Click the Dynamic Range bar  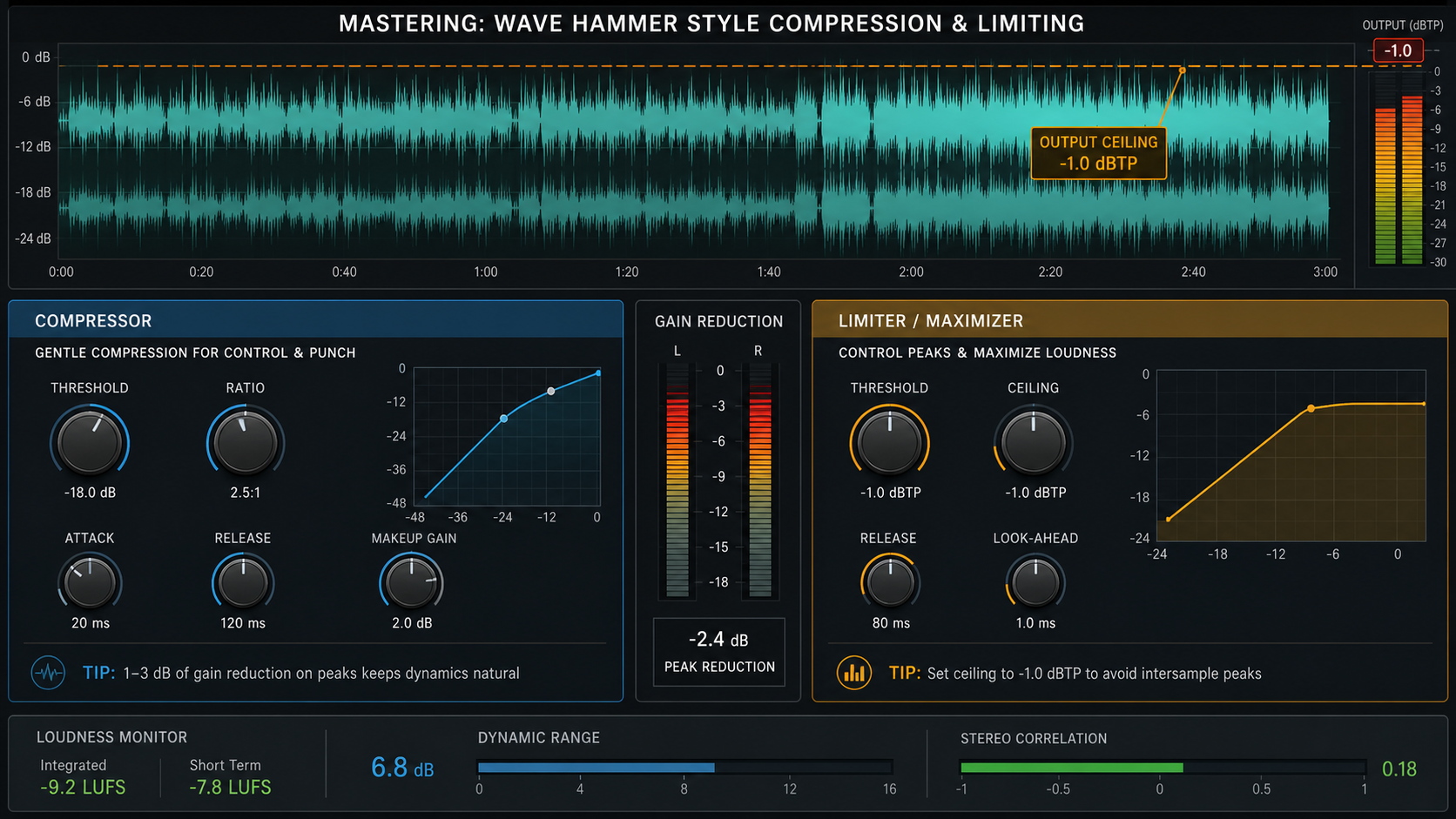[x=684, y=768]
